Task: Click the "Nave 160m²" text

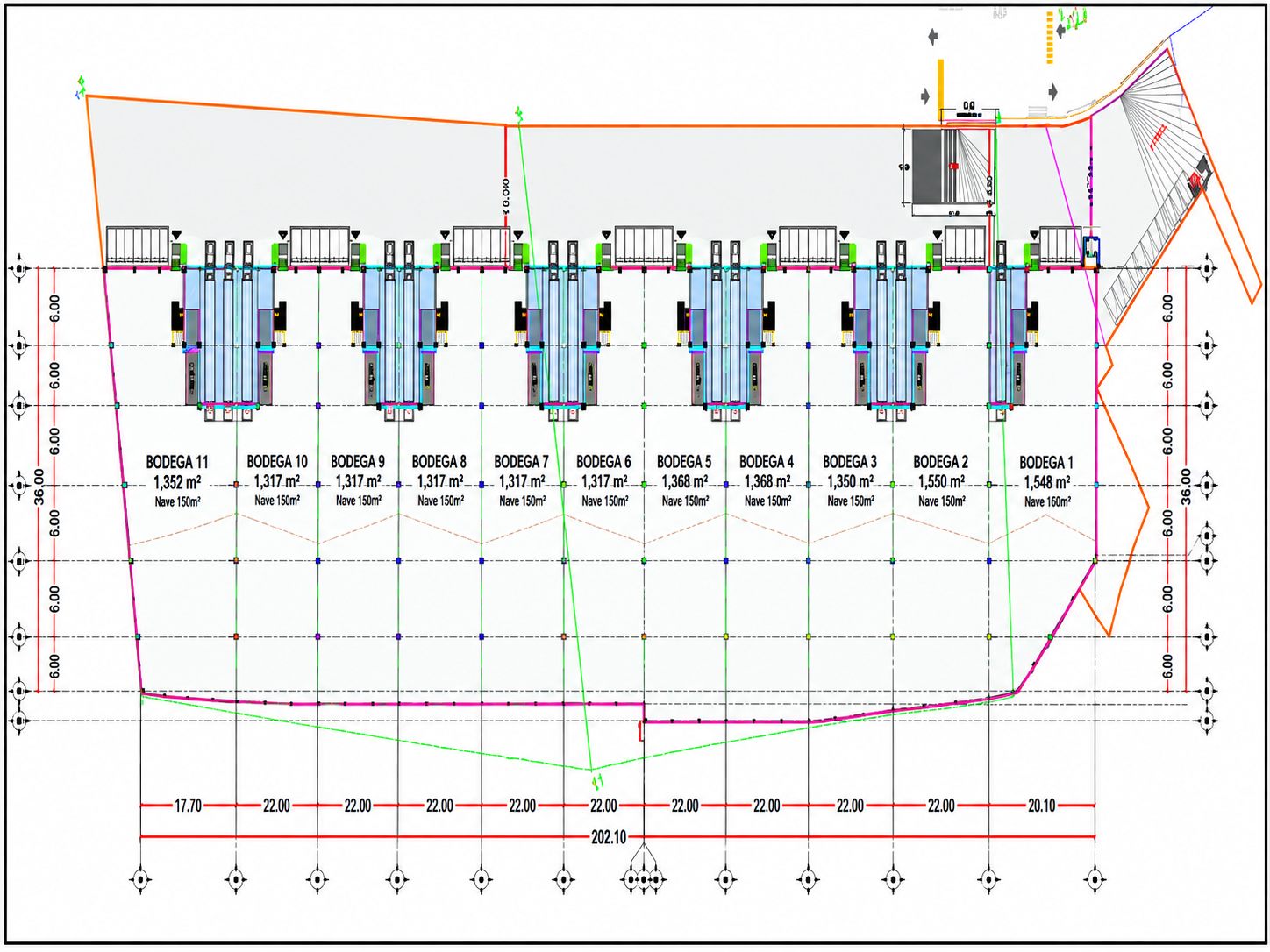Action: (1047, 501)
